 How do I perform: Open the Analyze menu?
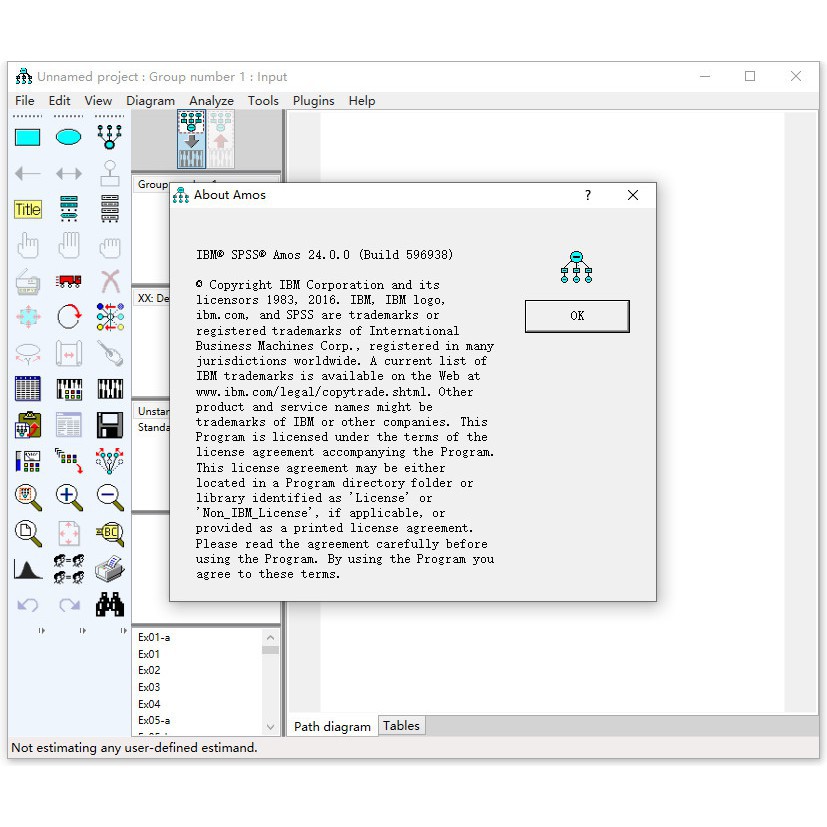coord(211,101)
